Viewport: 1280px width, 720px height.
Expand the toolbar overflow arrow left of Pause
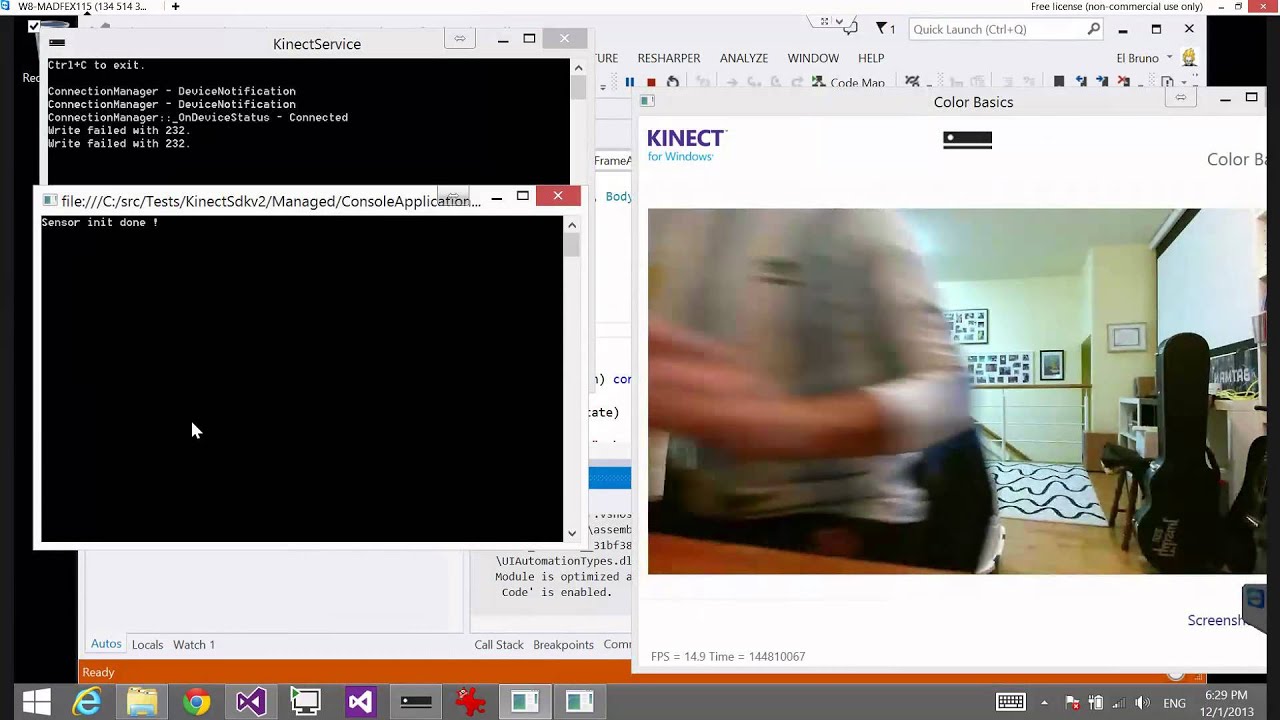click(x=602, y=87)
